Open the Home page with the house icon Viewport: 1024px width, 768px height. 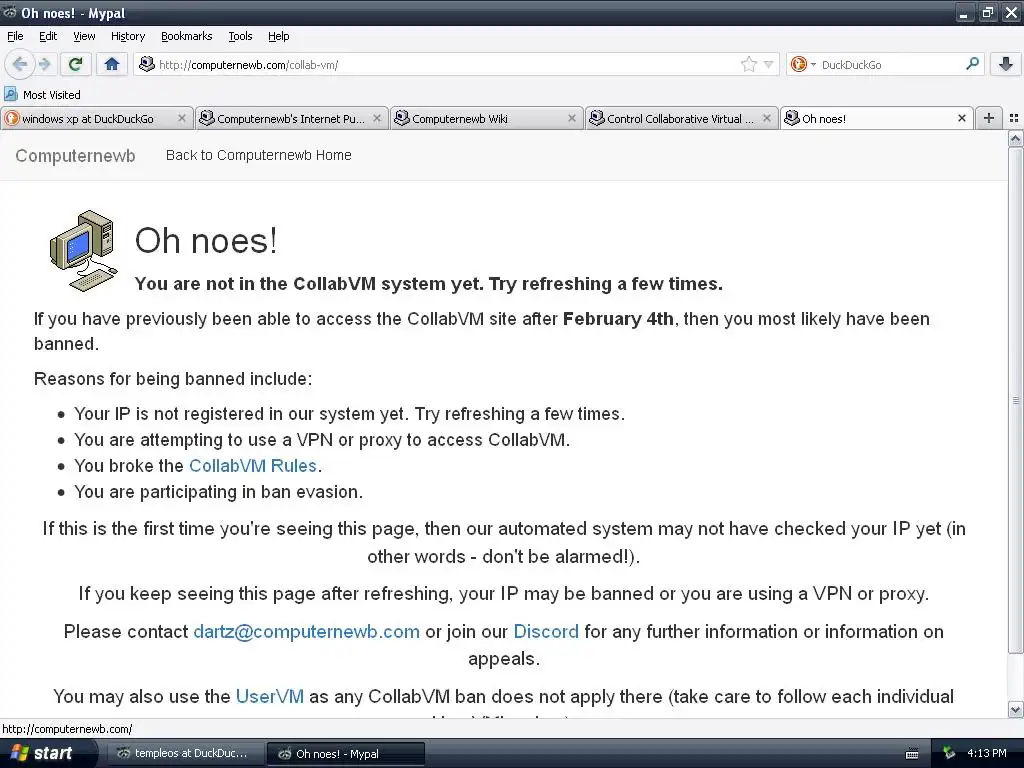coord(112,64)
